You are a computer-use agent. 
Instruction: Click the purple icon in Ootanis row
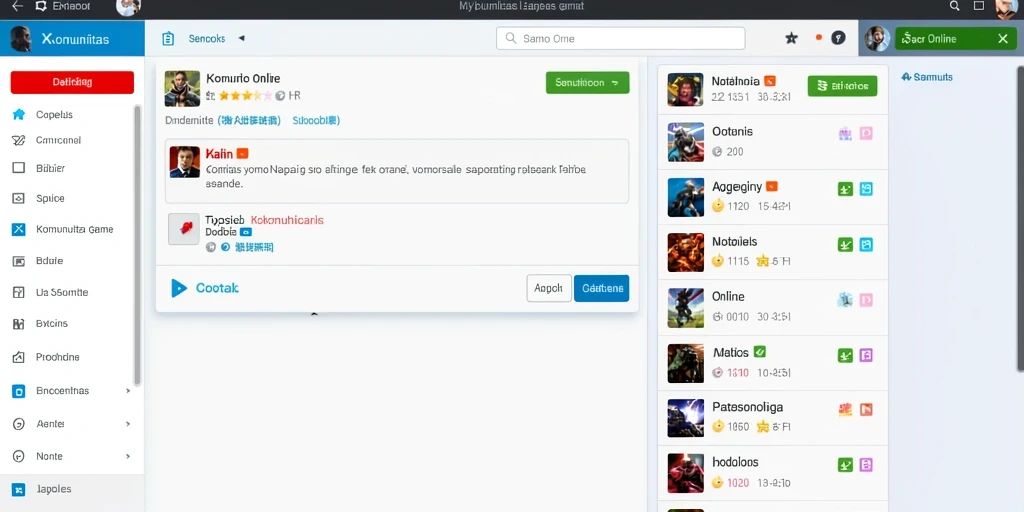click(x=845, y=134)
